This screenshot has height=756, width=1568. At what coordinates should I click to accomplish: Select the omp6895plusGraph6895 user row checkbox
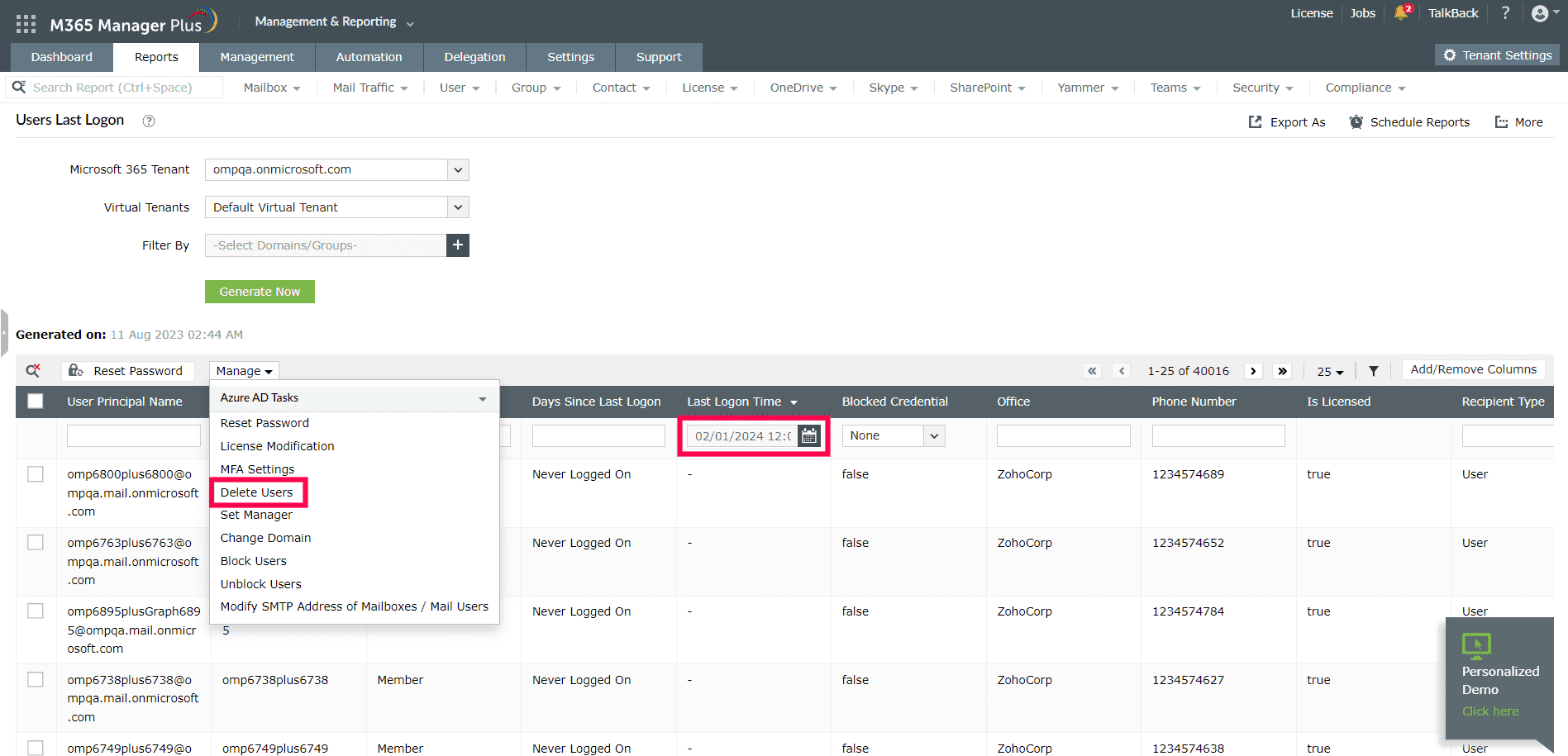[x=36, y=611]
